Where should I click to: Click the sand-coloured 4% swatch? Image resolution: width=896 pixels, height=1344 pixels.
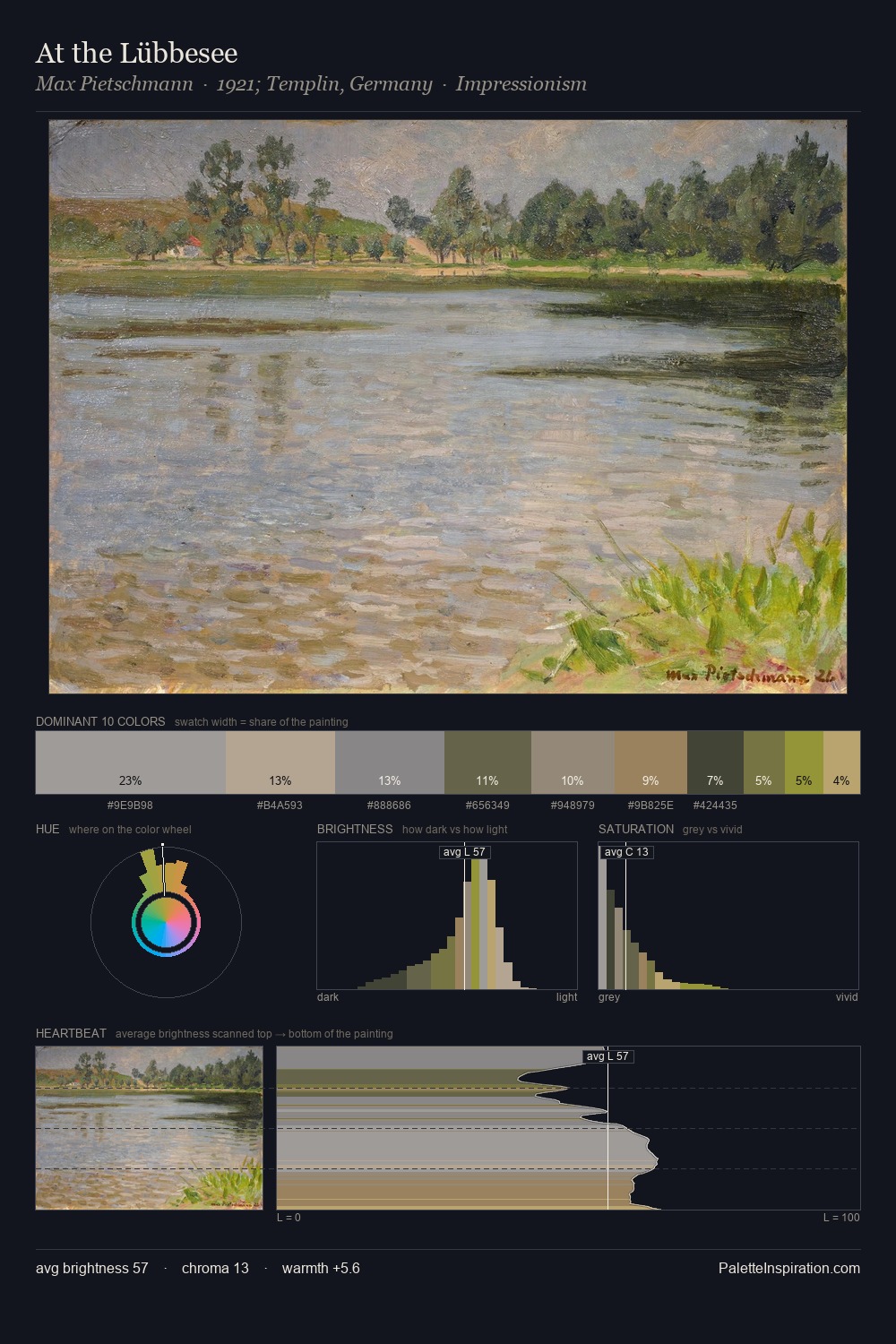click(842, 762)
